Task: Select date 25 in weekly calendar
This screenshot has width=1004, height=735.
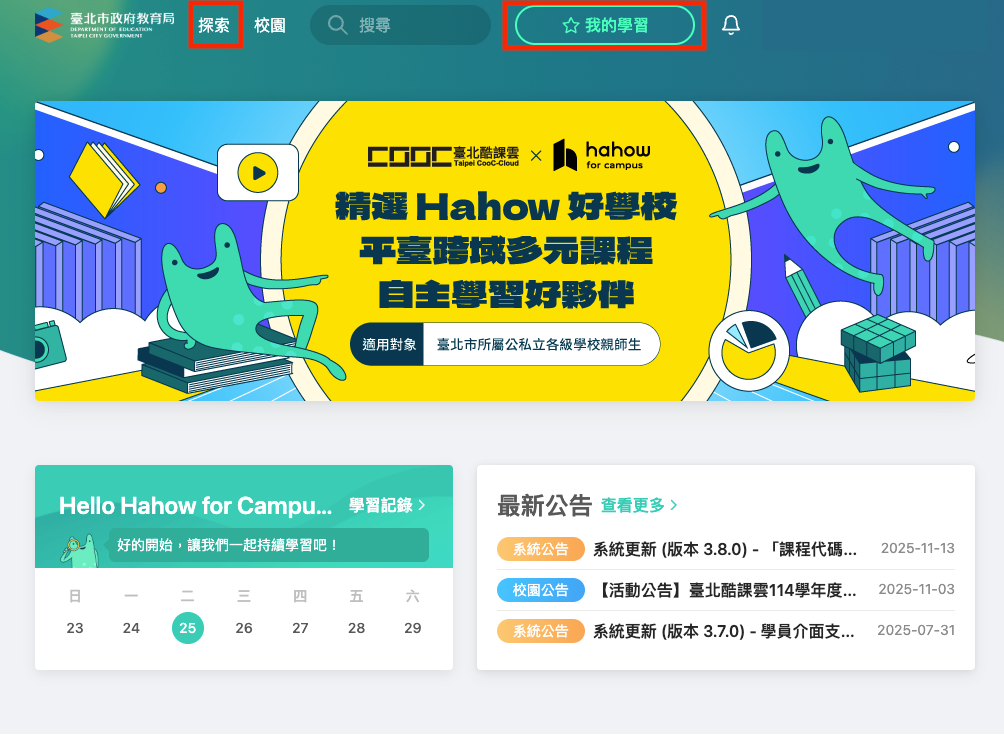Action: point(188,628)
